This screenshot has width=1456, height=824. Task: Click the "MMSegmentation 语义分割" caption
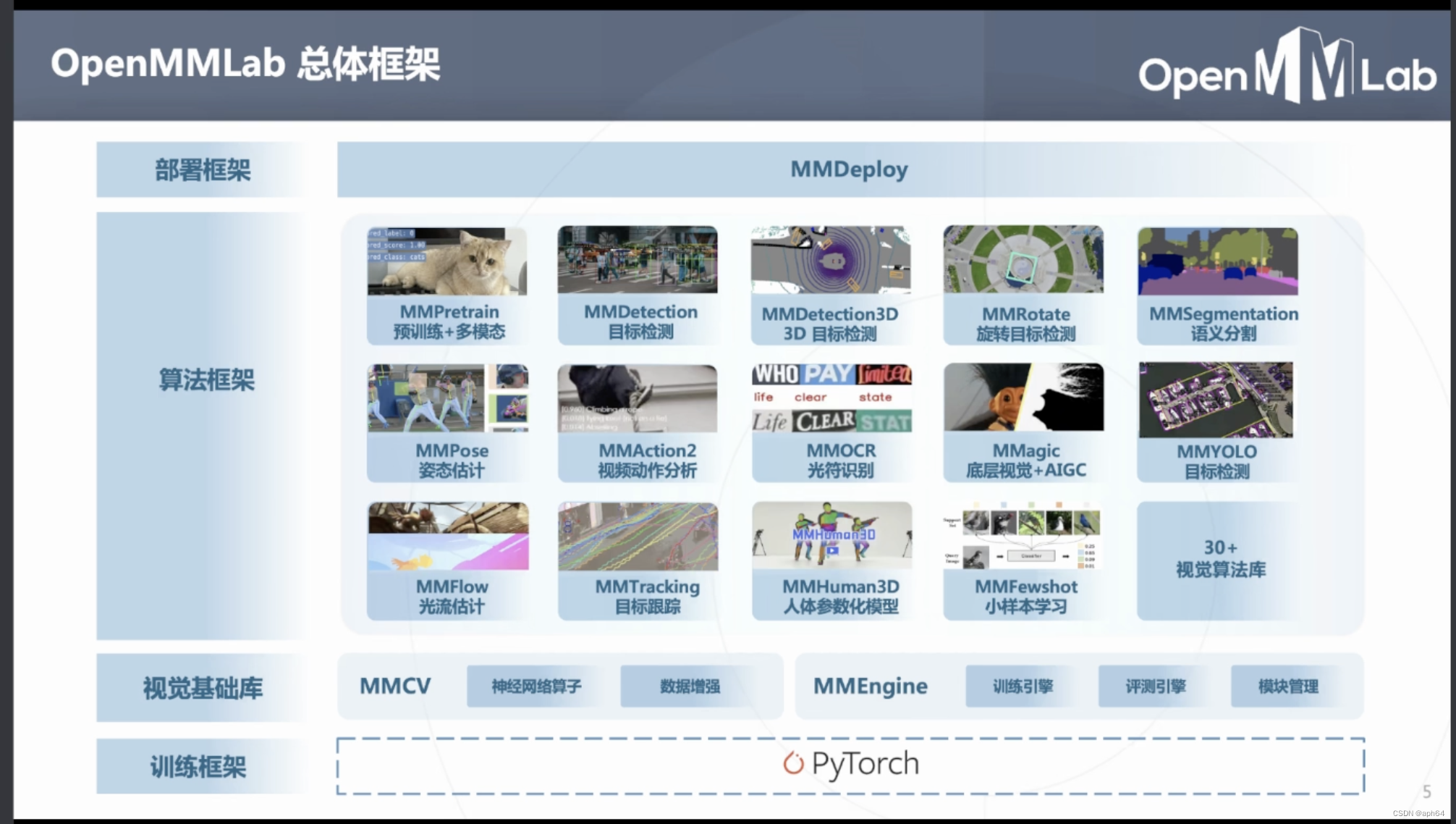pos(1224,324)
